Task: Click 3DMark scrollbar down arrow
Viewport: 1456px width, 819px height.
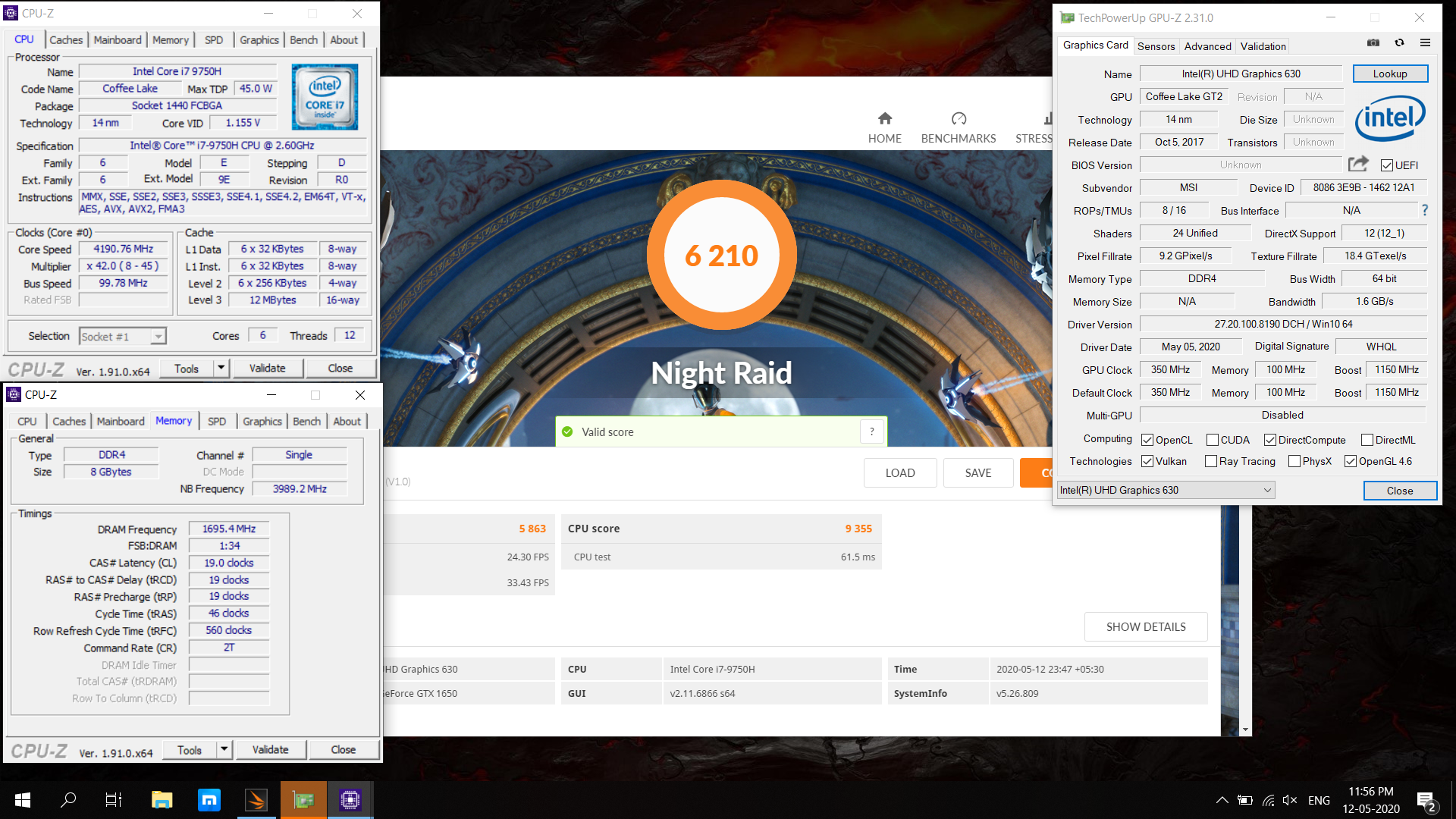Action: pos(1245,730)
